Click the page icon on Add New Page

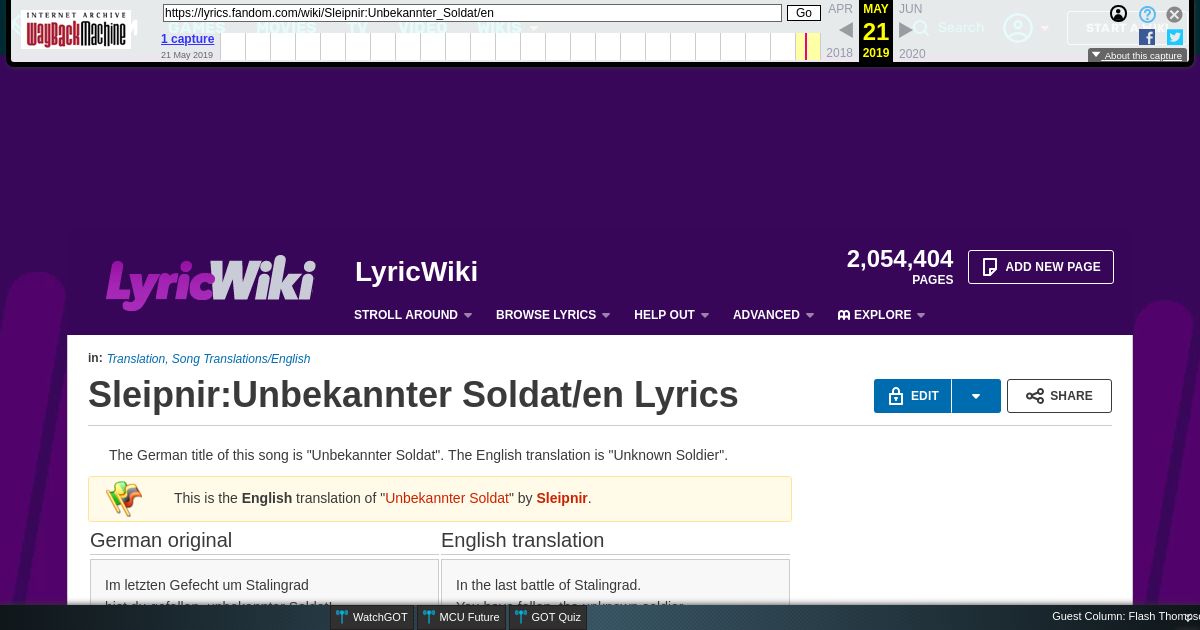990,267
